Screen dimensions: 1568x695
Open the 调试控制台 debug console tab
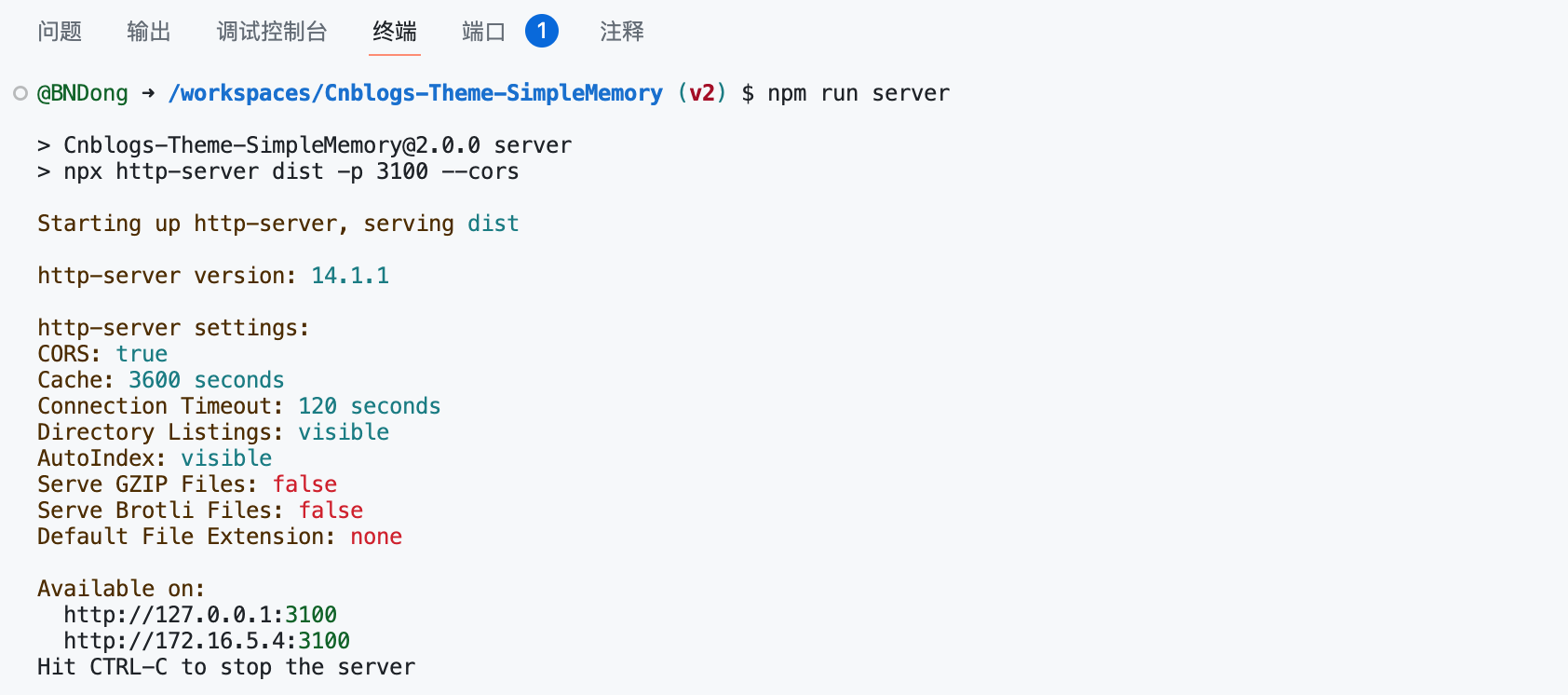coord(272,32)
